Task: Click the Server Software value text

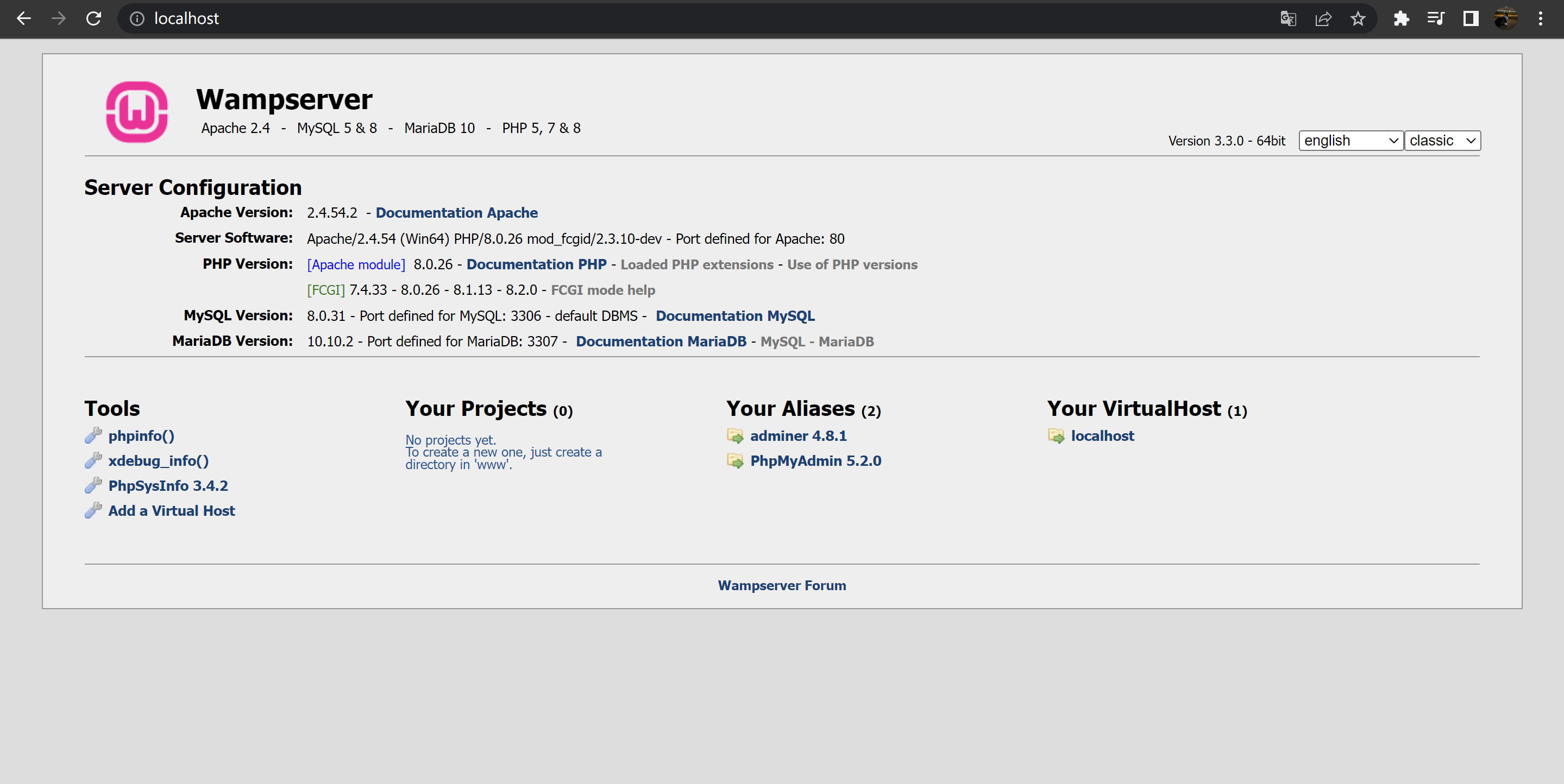Action: 576,238
